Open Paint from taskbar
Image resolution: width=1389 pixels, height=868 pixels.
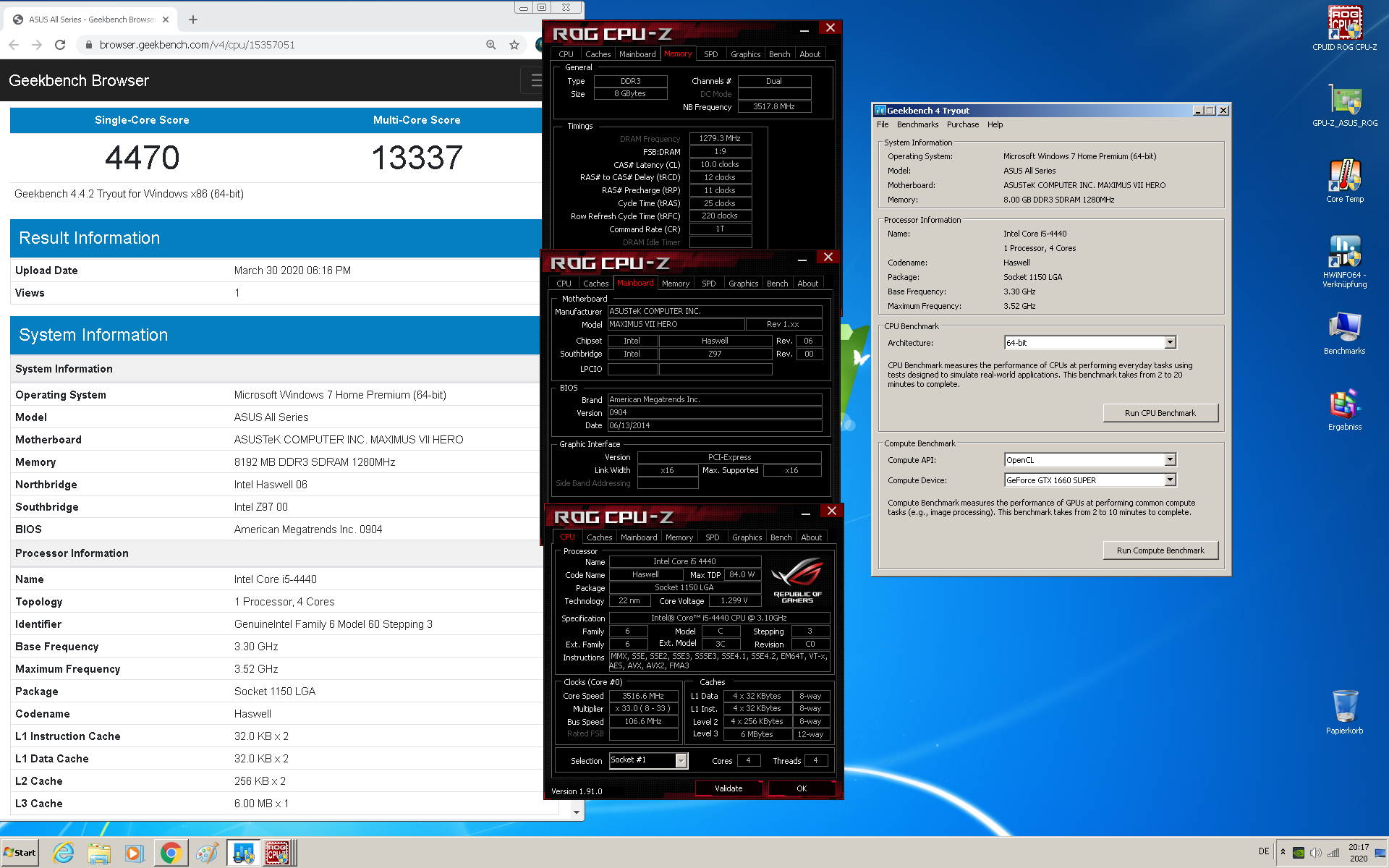(207, 854)
